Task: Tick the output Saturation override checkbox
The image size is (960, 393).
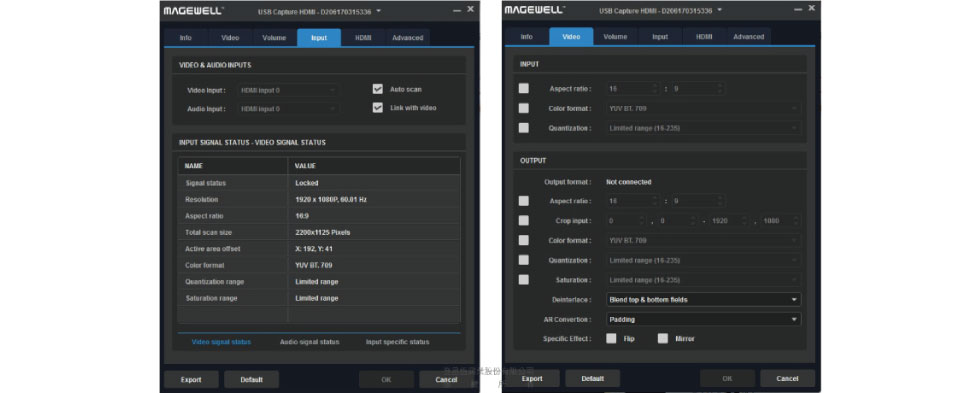Action: (x=523, y=280)
